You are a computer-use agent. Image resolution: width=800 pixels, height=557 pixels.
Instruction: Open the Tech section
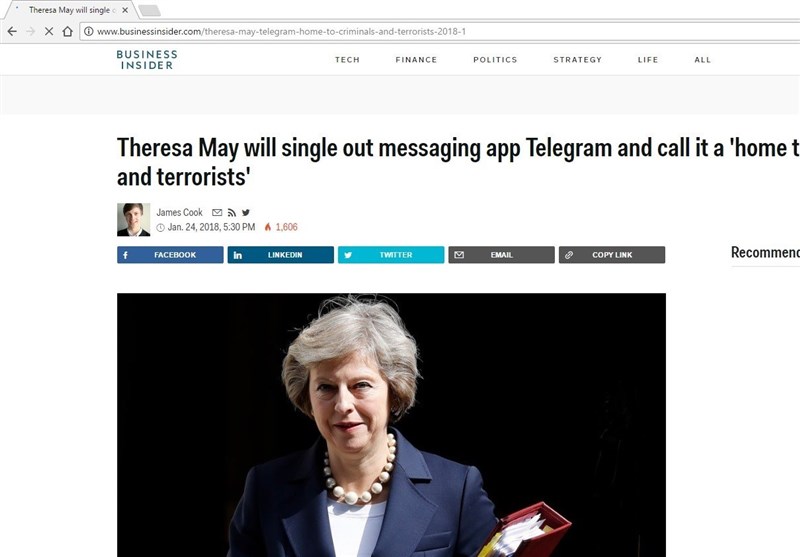coord(347,60)
